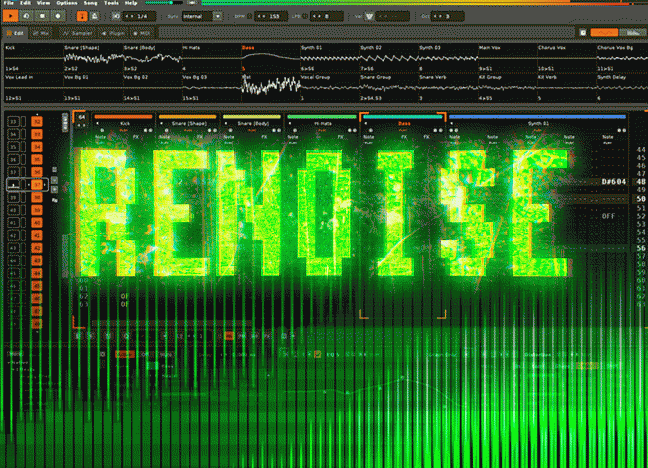Collapse the Kick track with its arrow
The width and height of the screenshot is (648, 468).
(98, 124)
